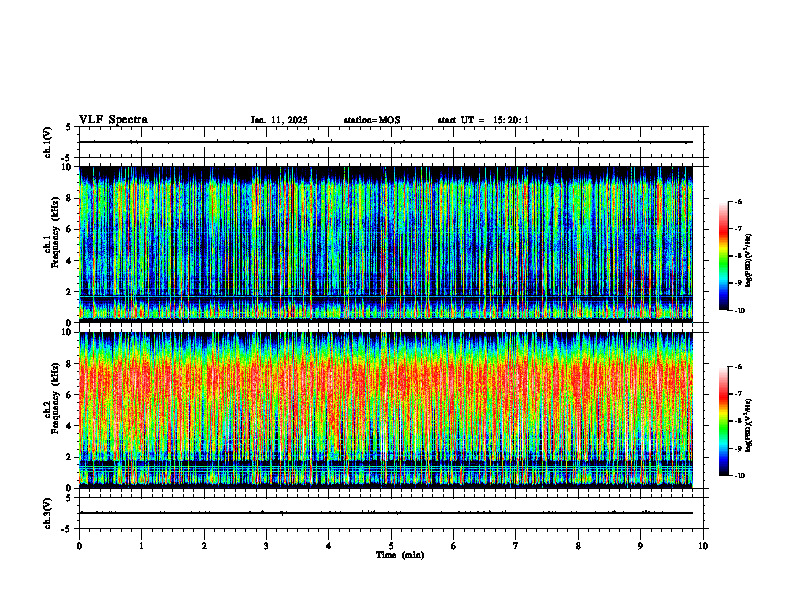Click the ch.1 spectrogram color bar
Screen dimensions: 792x612
pyautogui.click(x=724, y=256)
